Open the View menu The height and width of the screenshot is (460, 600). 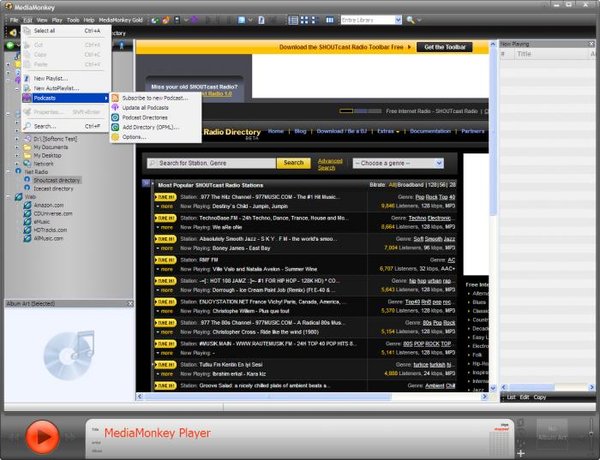tap(42, 20)
